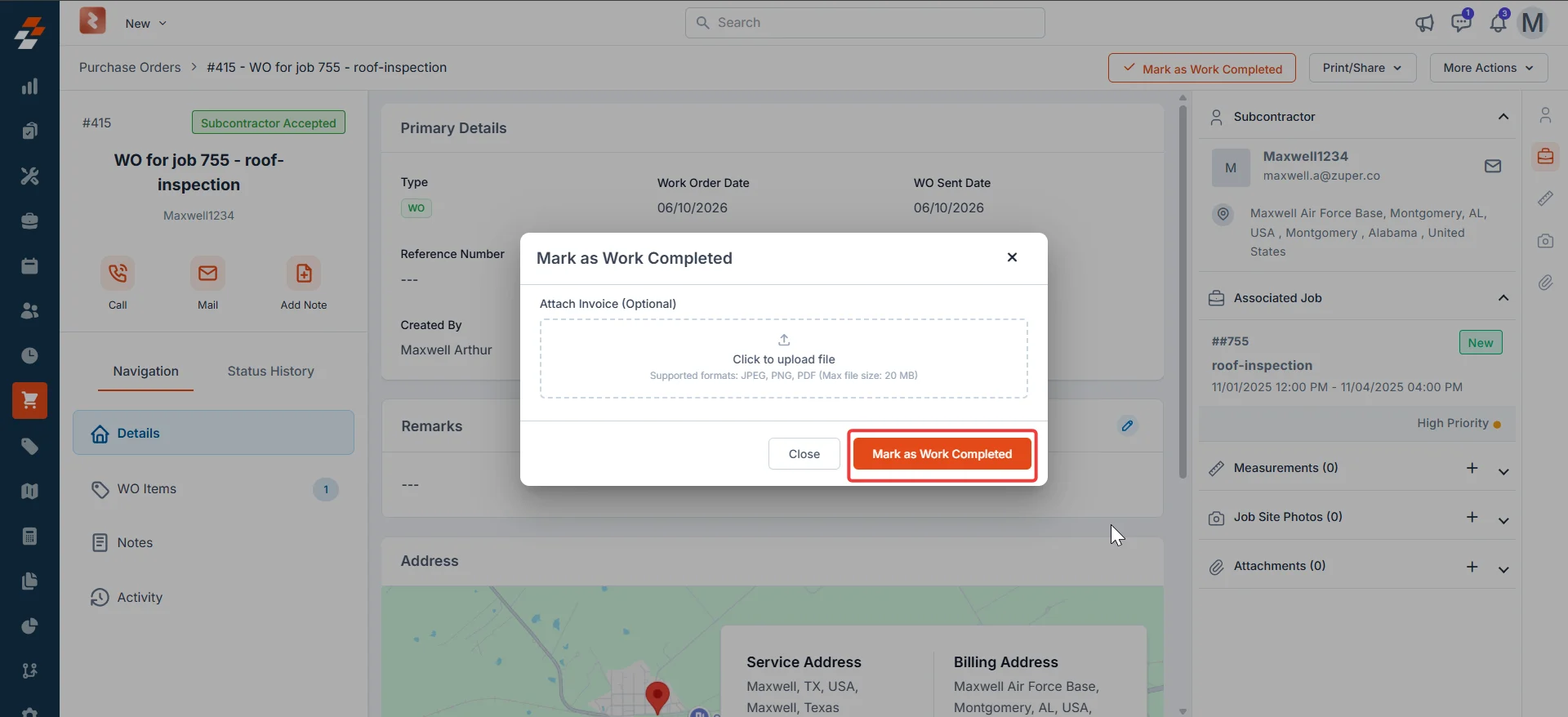Open the New dropdown in header
This screenshot has width=1568, height=717.
pyautogui.click(x=145, y=24)
